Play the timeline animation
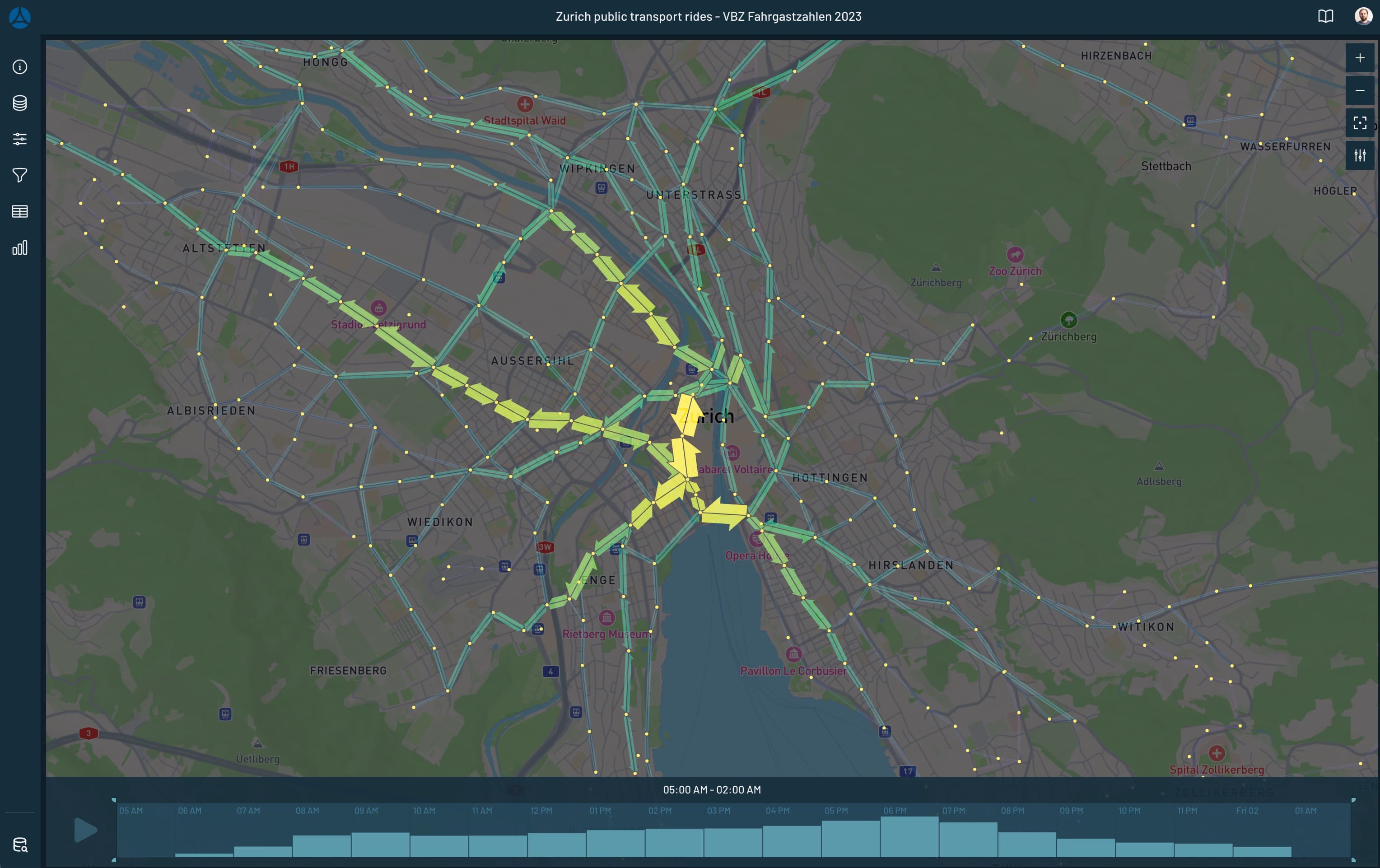Screen dimensions: 1380x868 coord(85,830)
